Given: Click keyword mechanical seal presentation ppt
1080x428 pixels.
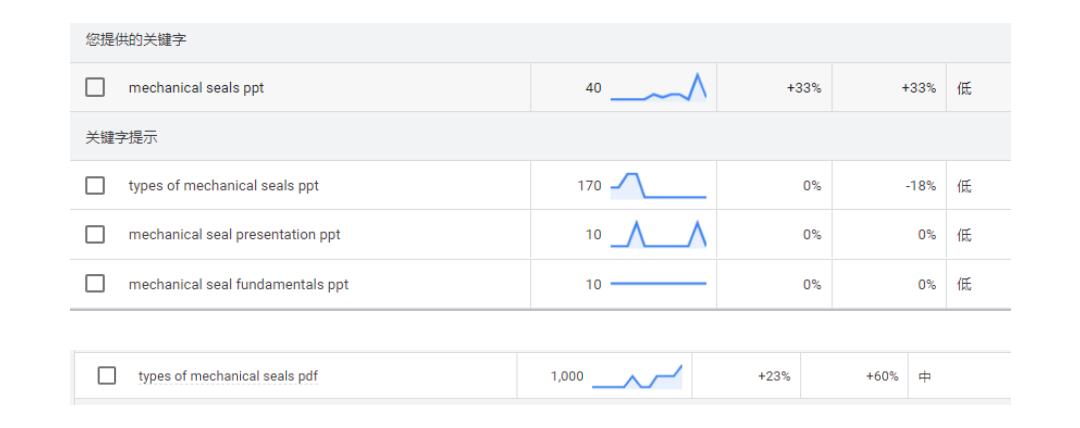Looking at the screenshot, I should pyautogui.click(x=234, y=235).
